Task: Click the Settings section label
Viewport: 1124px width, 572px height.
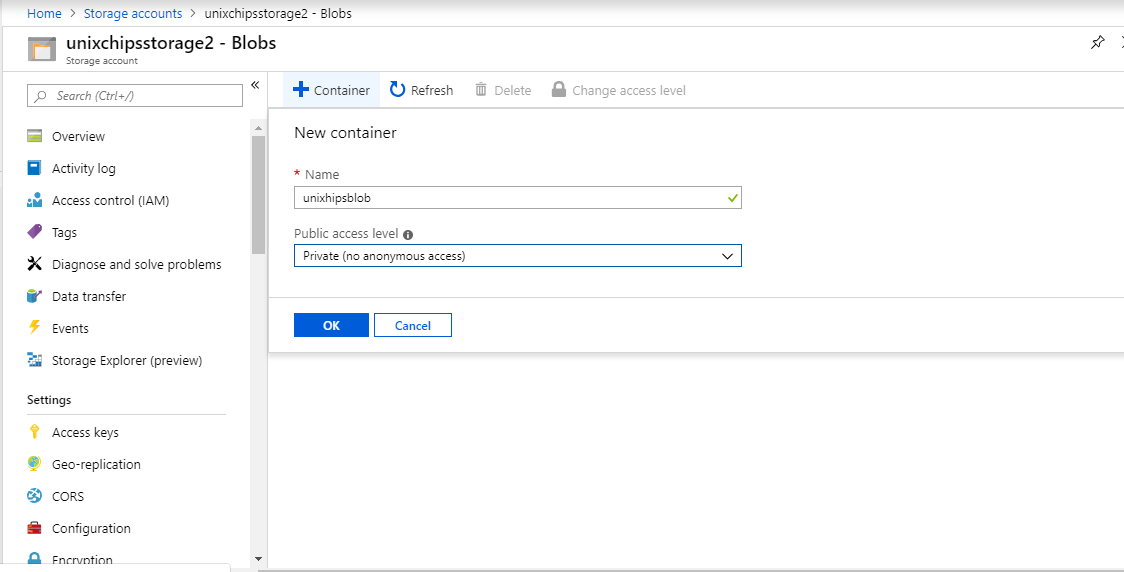Action: coord(49,399)
